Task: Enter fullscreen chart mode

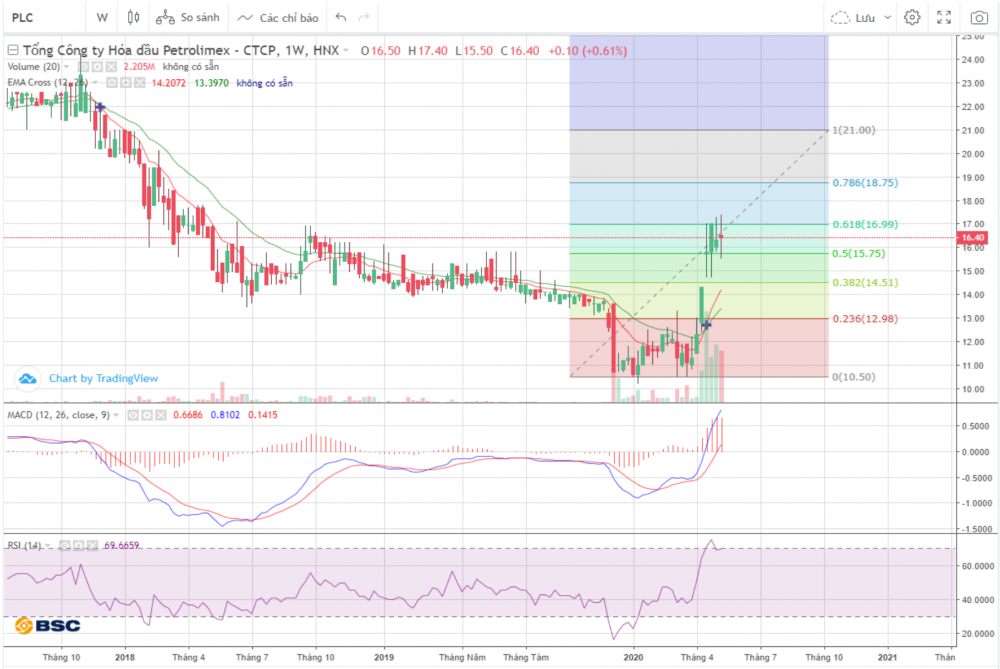Action: pyautogui.click(x=944, y=18)
